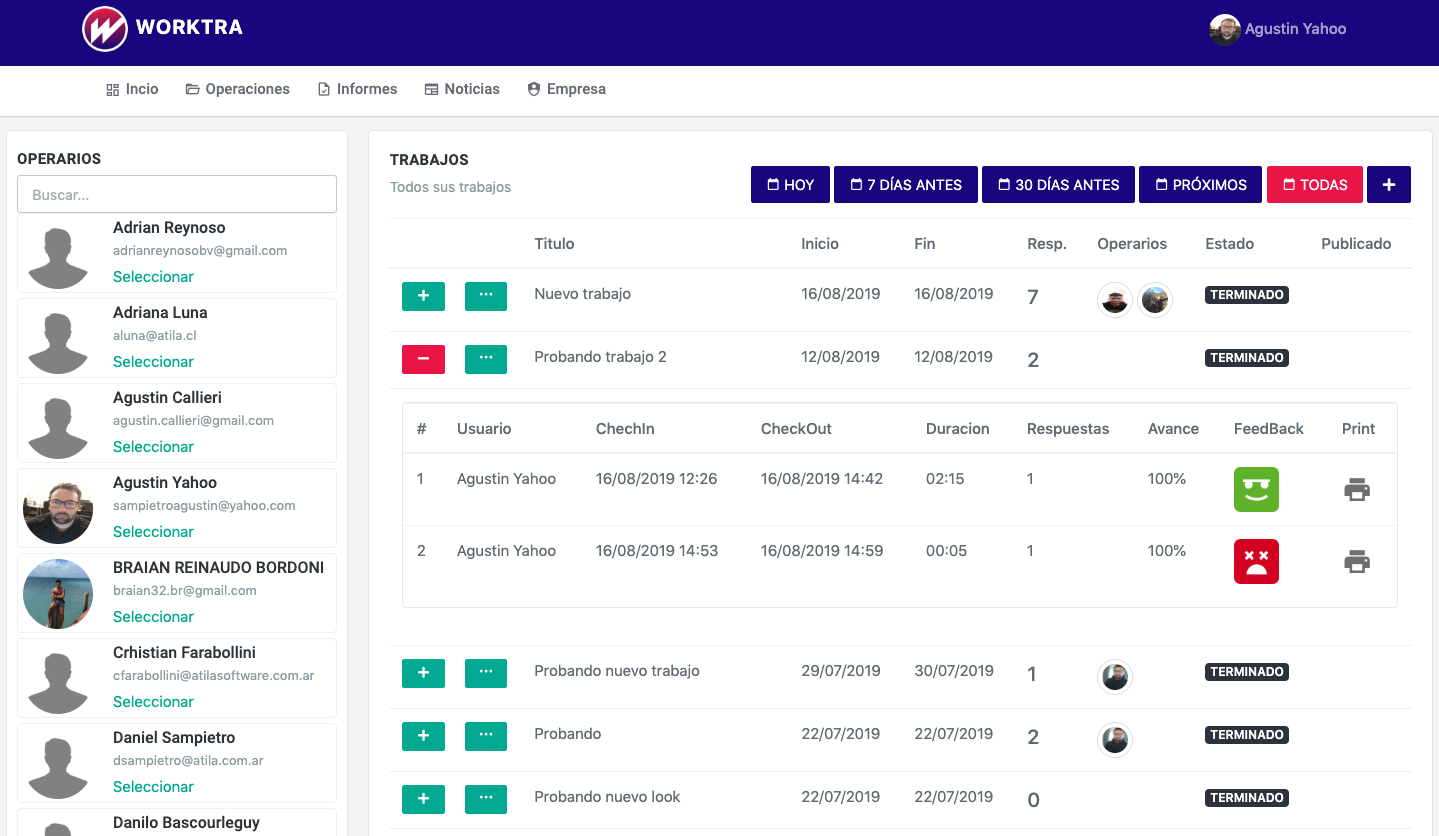Click the 00:05 duration cell
Screen dimensions: 1439x836
pyautogui.click(x=945, y=551)
